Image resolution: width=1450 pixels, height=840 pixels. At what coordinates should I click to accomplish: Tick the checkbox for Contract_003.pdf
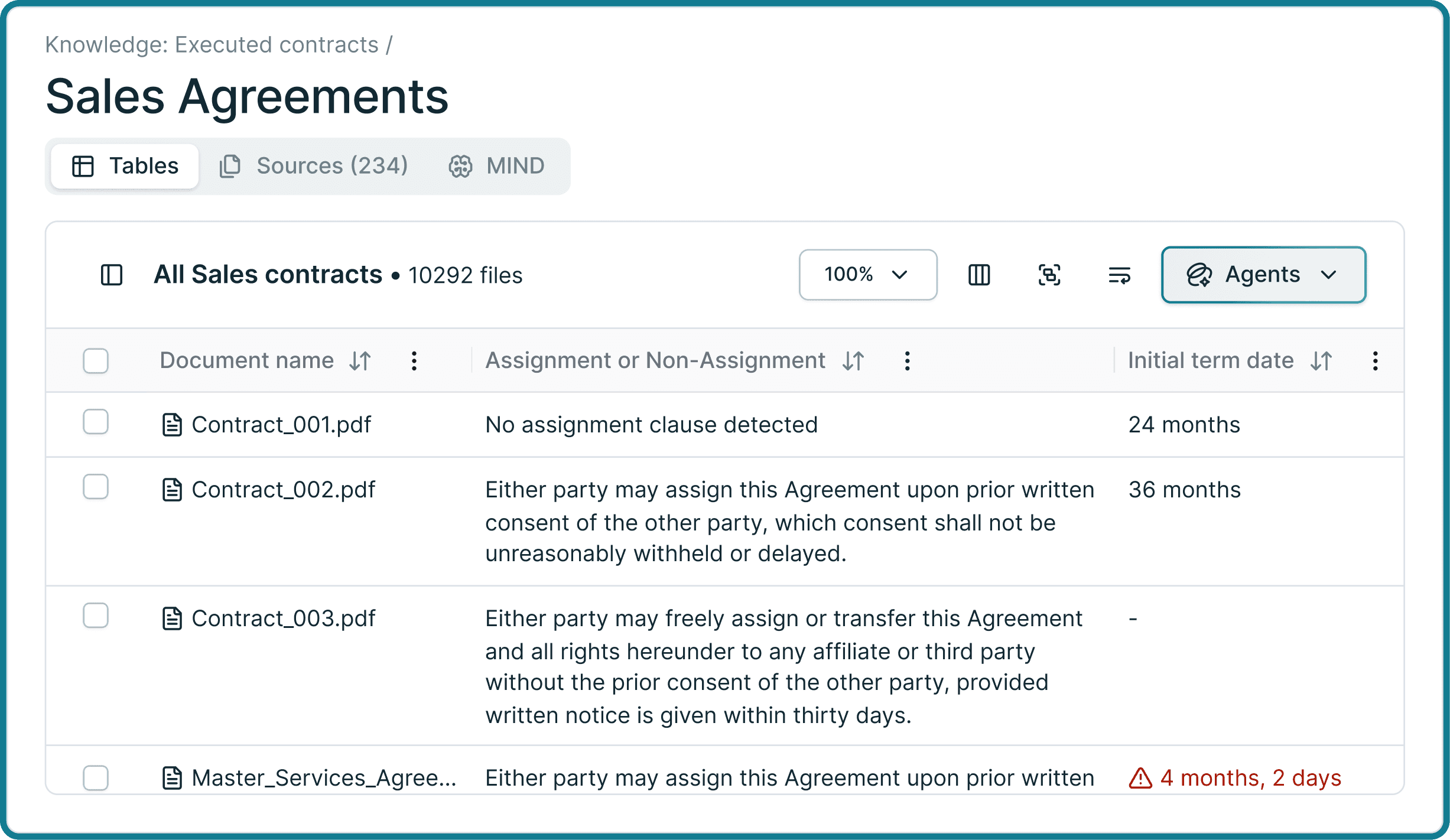[96, 616]
